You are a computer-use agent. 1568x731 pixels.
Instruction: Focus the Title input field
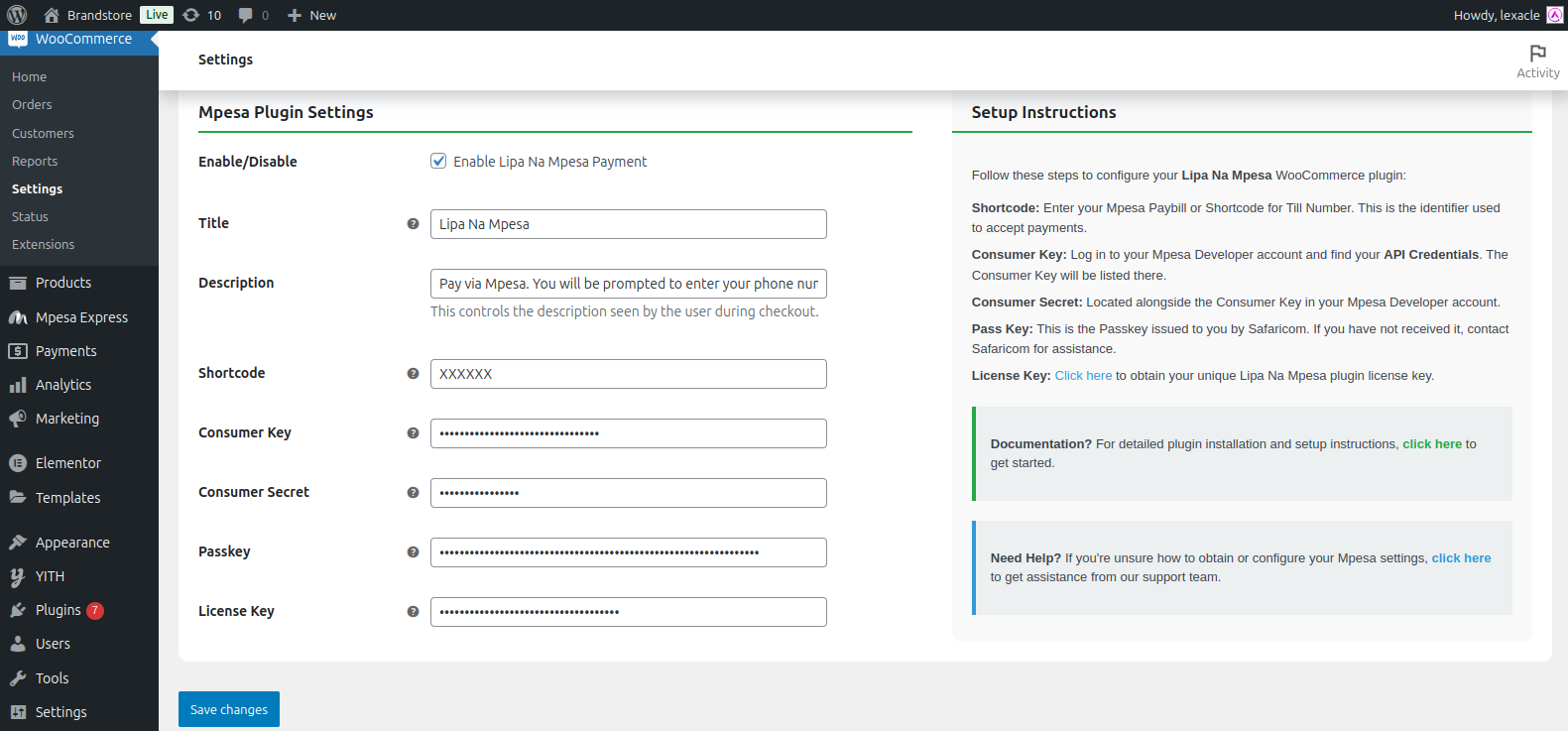(x=628, y=224)
